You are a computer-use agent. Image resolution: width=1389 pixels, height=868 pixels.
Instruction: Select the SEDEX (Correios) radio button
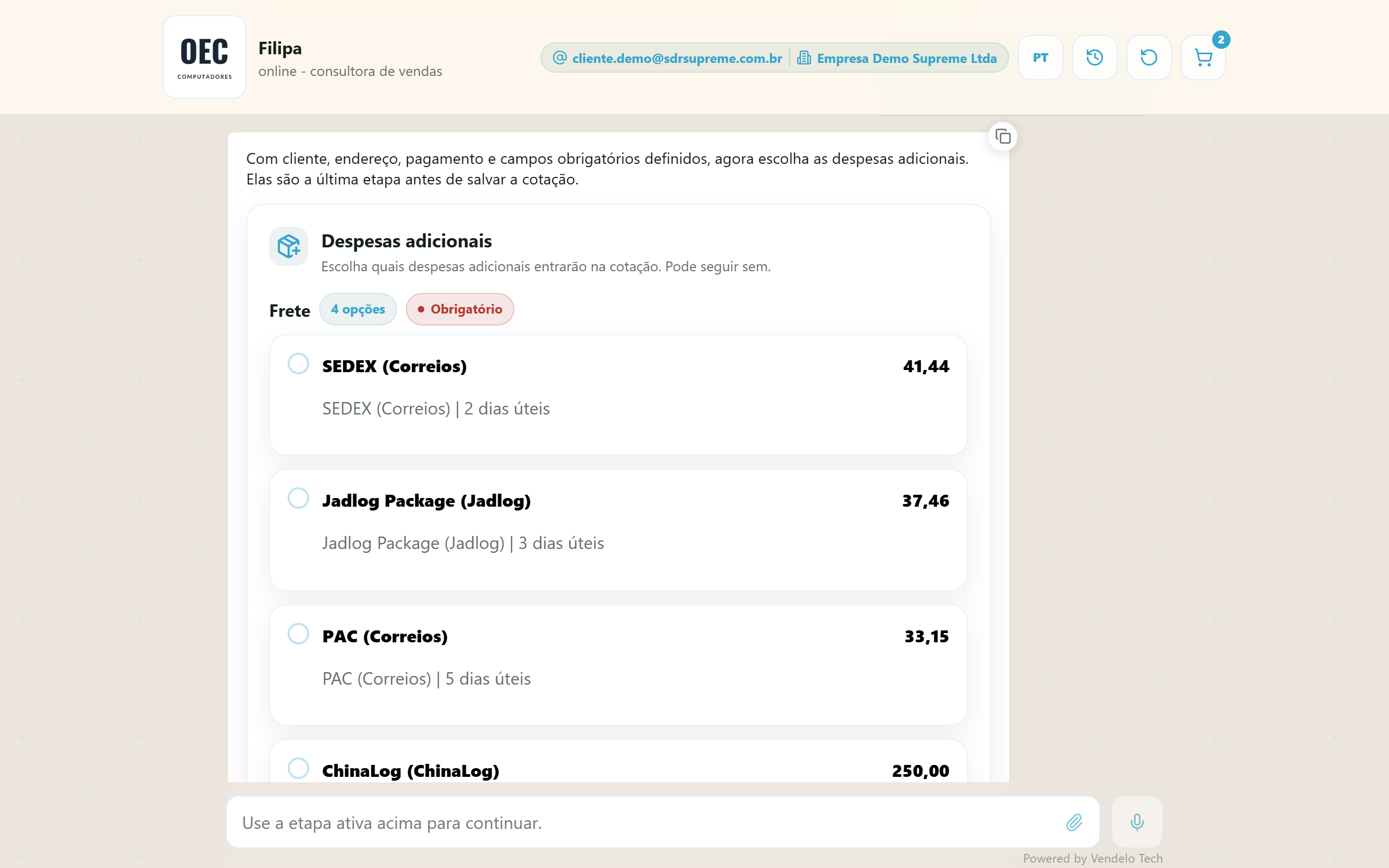(x=298, y=364)
